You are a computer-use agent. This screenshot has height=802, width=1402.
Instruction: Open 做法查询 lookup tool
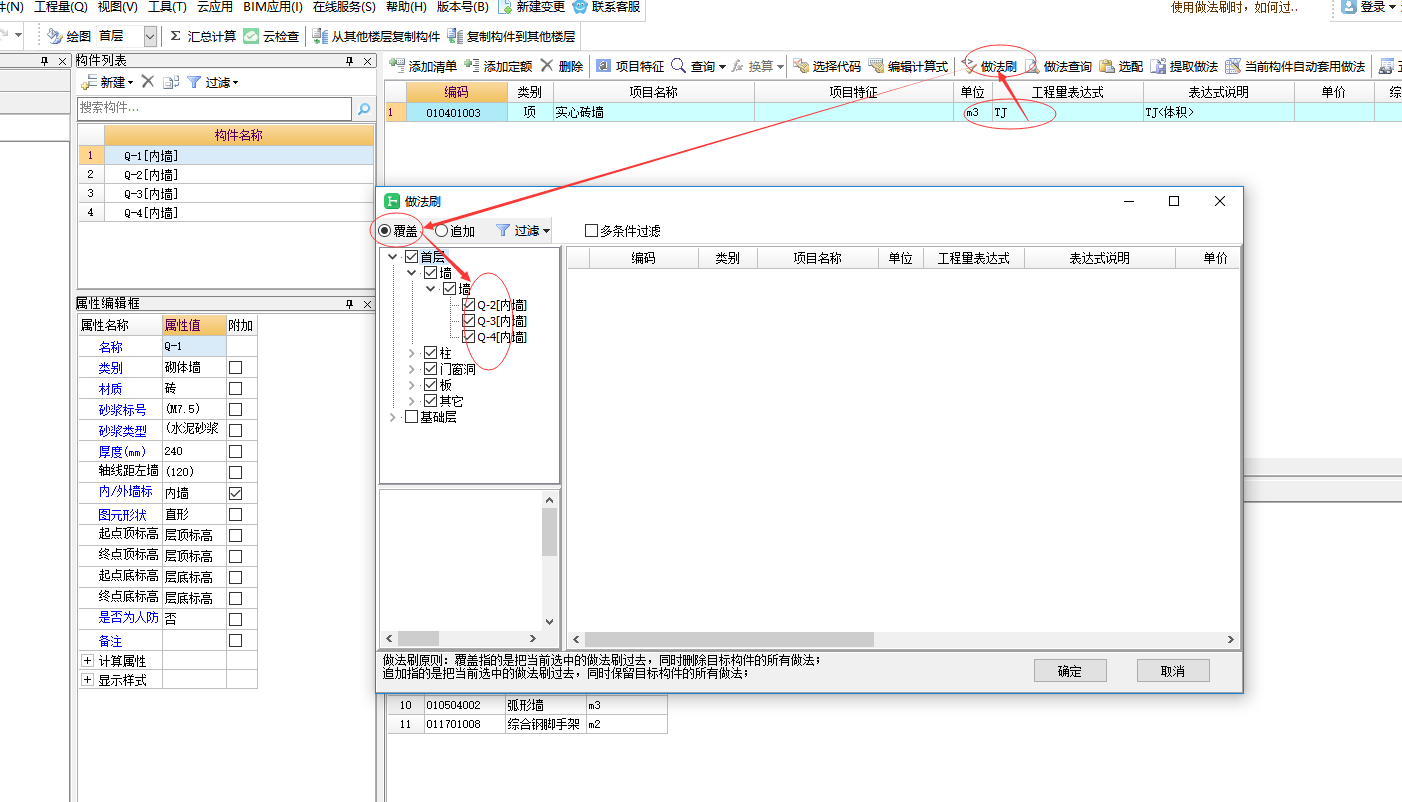click(1058, 66)
